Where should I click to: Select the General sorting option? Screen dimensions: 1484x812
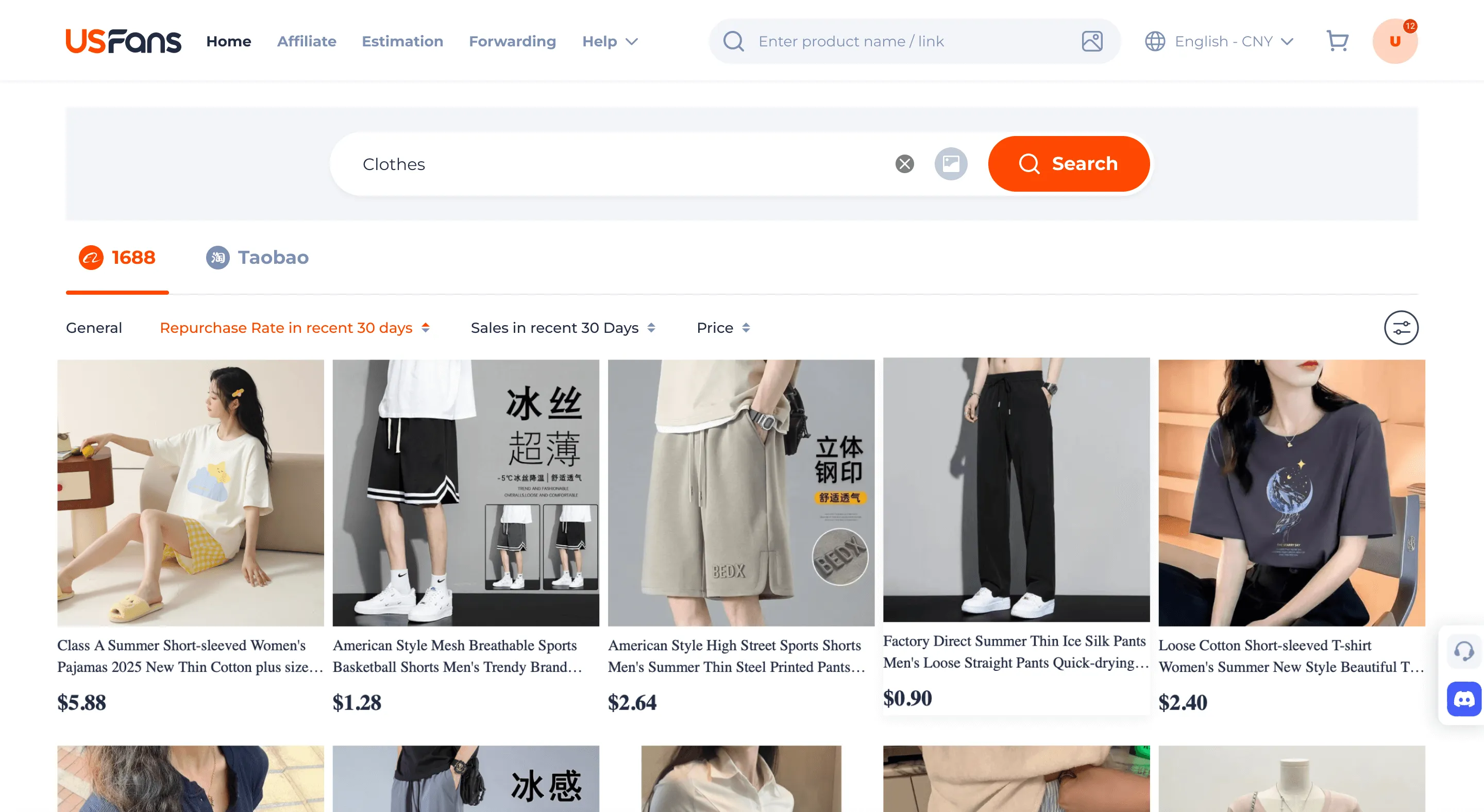pyautogui.click(x=94, y=327)
